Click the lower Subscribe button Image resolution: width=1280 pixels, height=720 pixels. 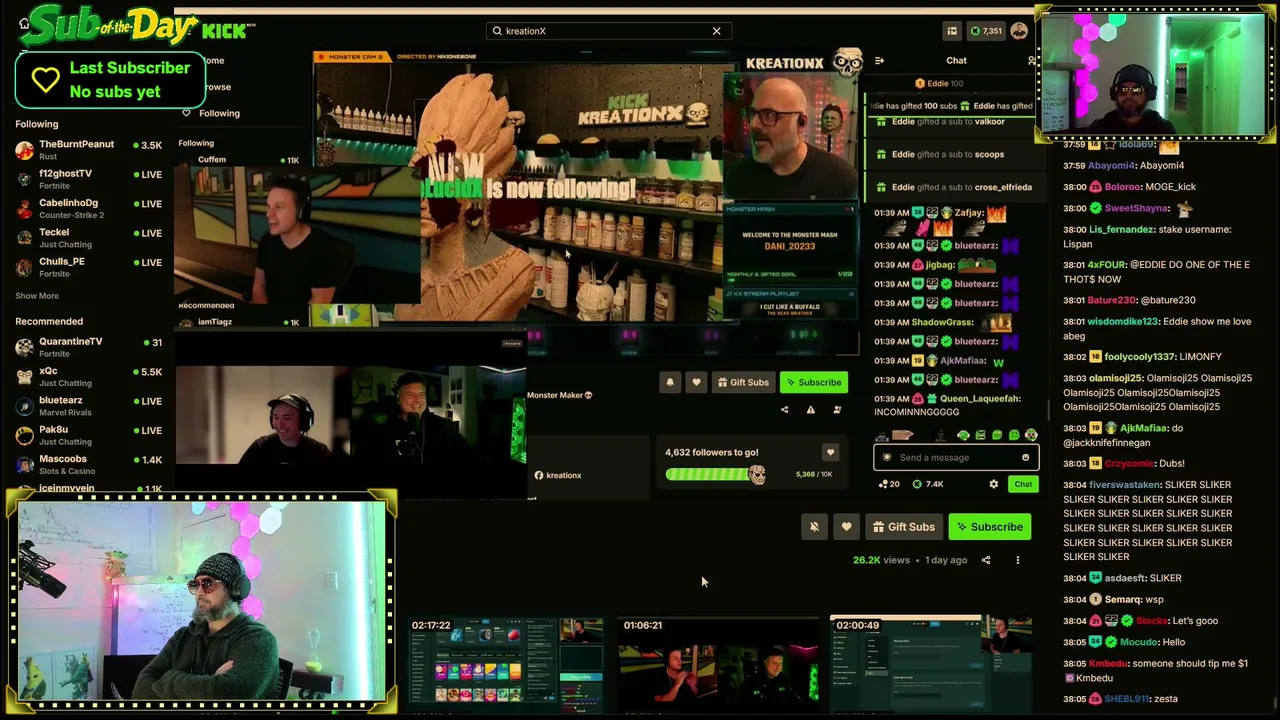coord(989,527)
